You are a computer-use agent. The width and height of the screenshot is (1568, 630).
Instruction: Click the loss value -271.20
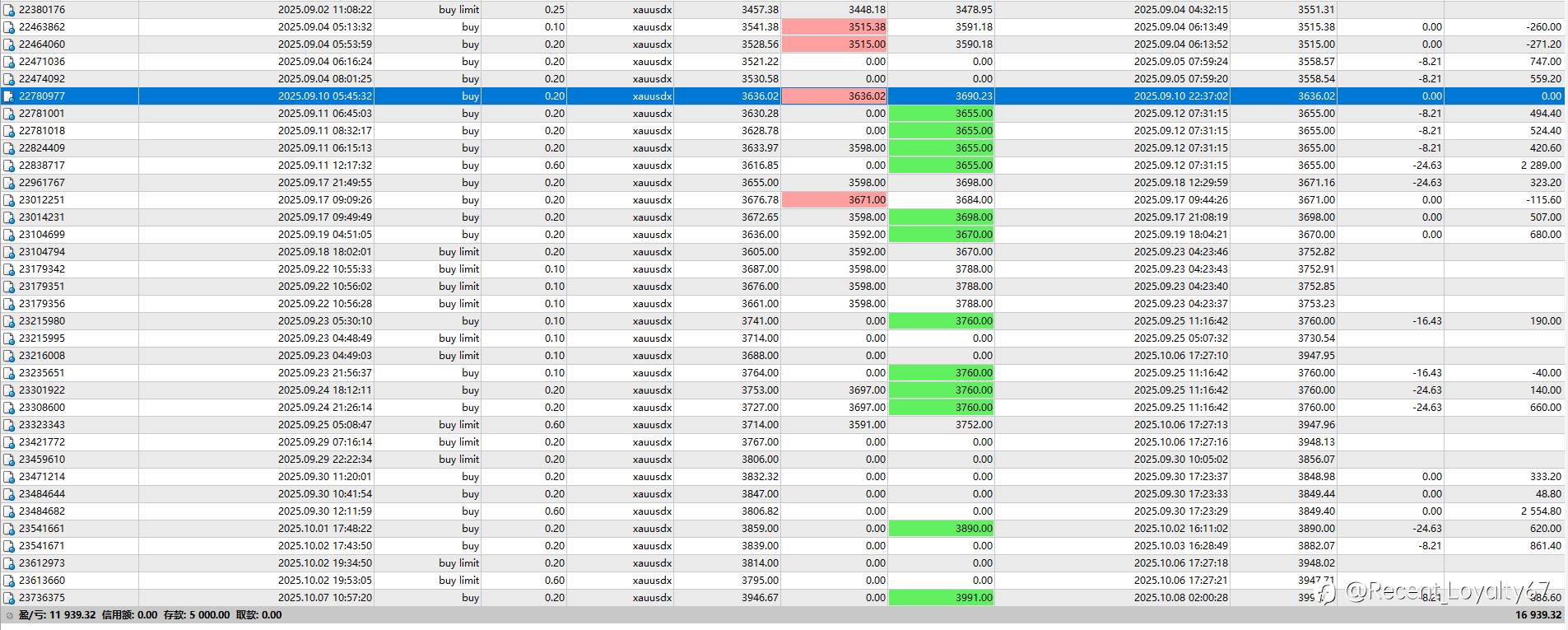(1543, 44)
